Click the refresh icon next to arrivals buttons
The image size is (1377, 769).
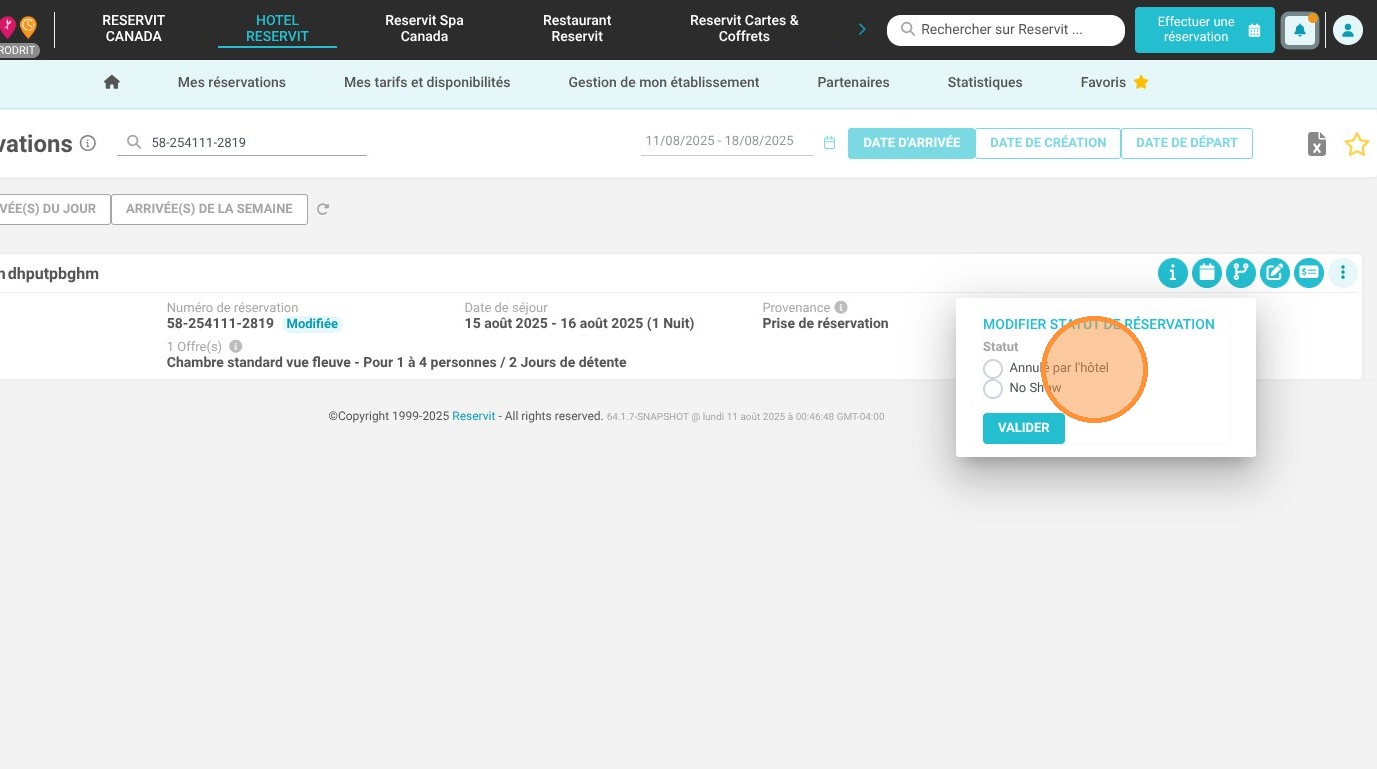click(323, 209)
